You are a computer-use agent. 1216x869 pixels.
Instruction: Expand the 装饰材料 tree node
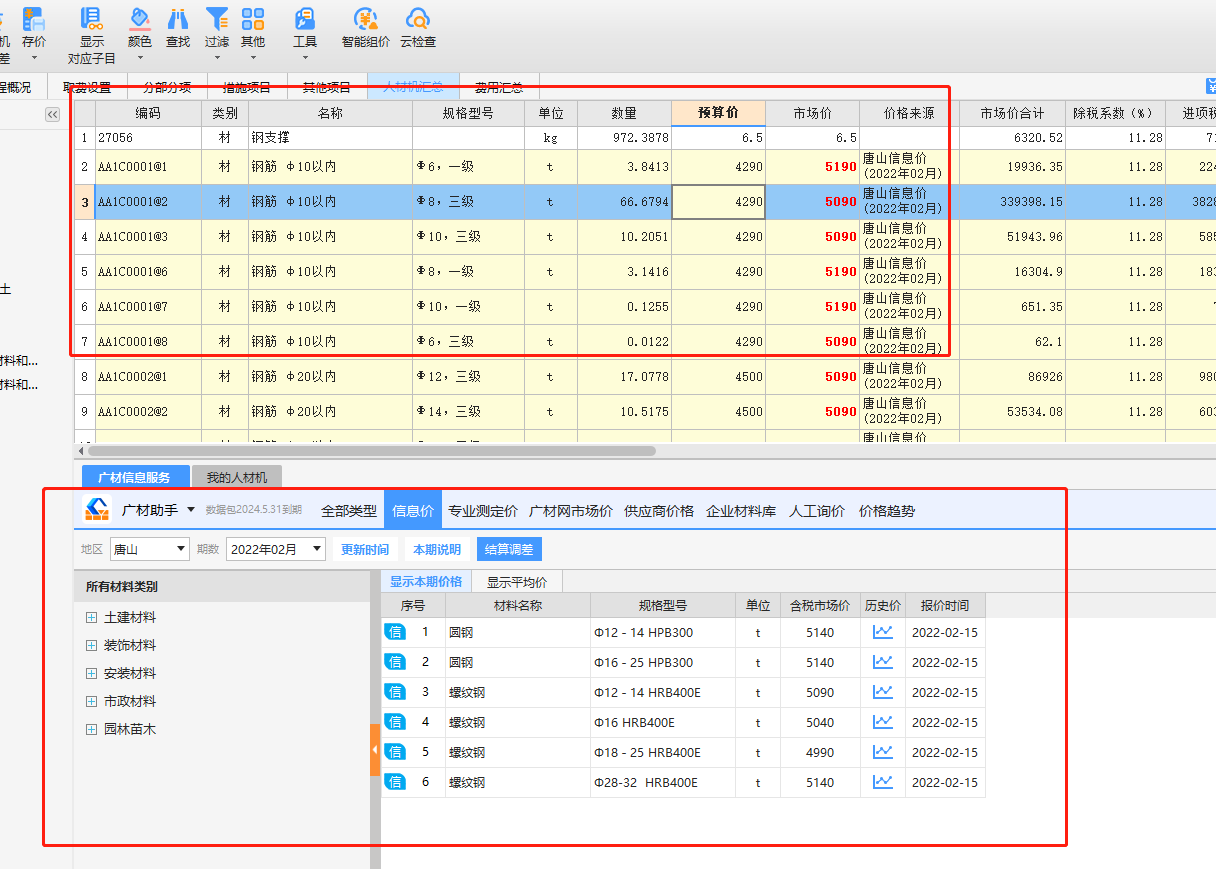91,645
